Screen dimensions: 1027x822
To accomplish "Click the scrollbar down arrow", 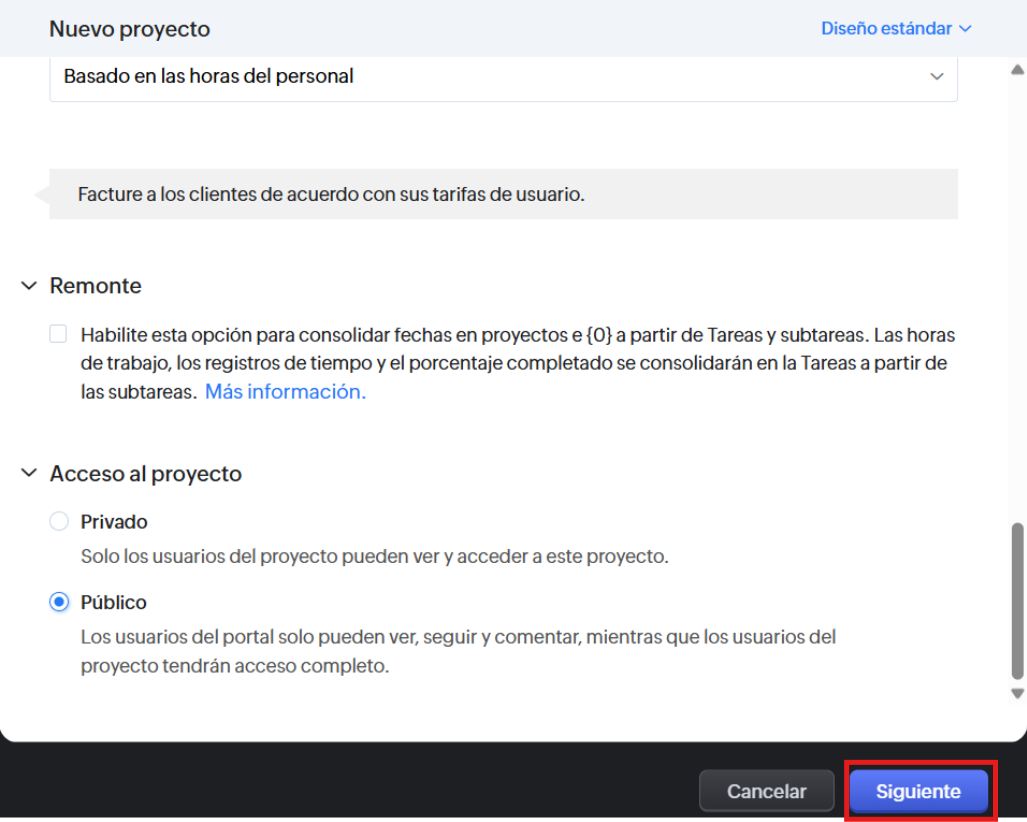I will point(1017,693).
